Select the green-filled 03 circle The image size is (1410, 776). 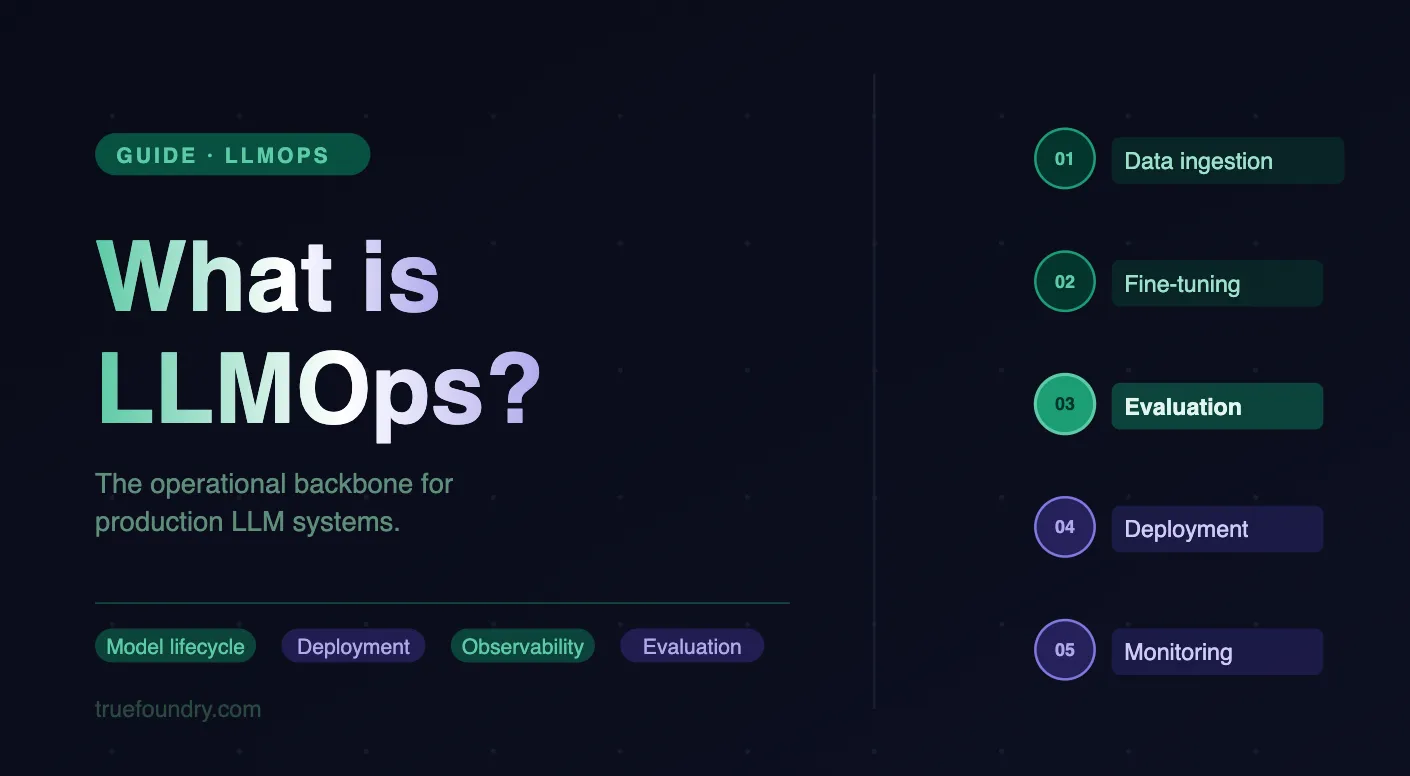[1064, 404]
